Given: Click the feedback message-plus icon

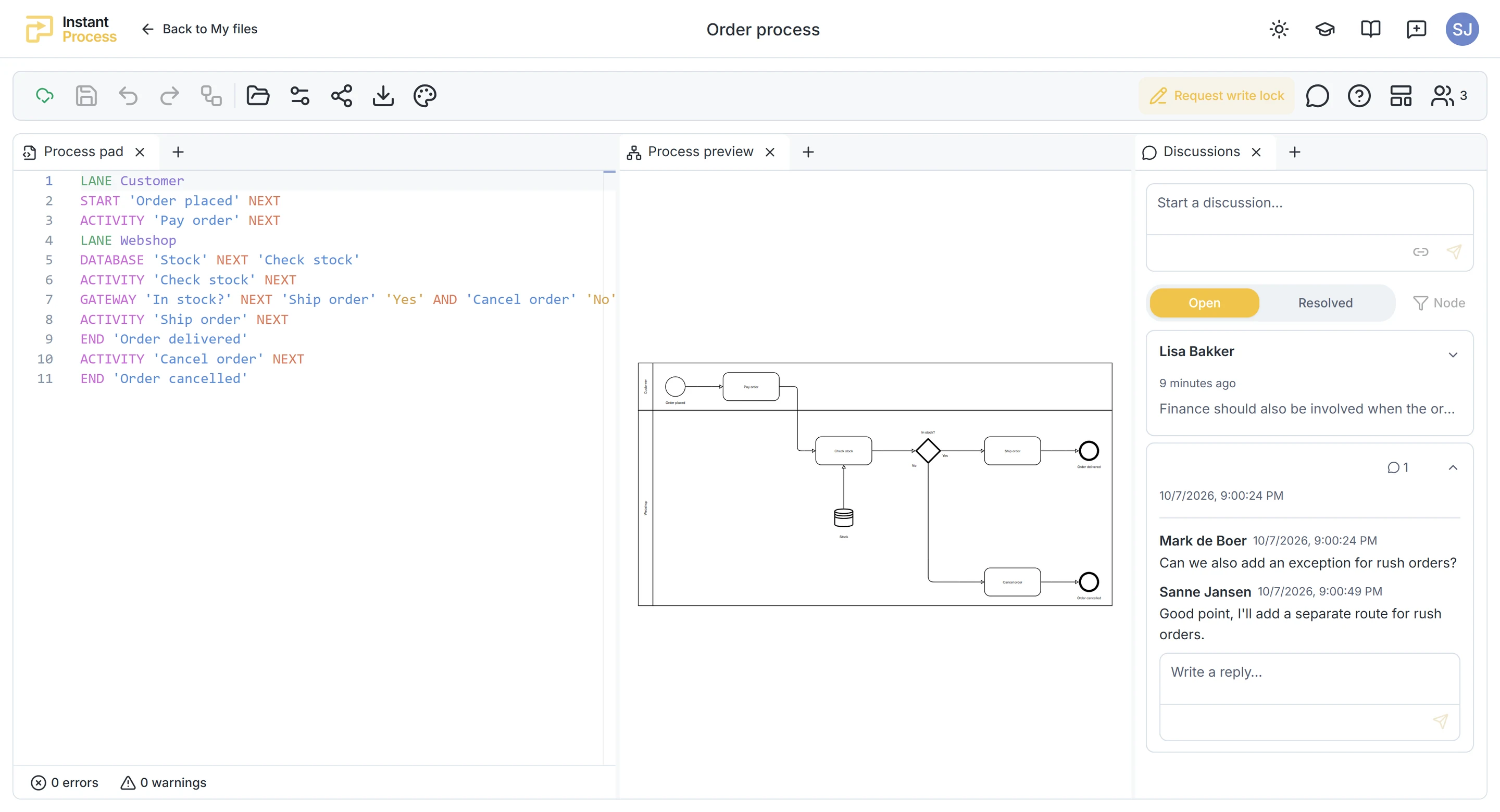Looking at the screenshot, I should pyautogui.click(x=1416, y=29).
